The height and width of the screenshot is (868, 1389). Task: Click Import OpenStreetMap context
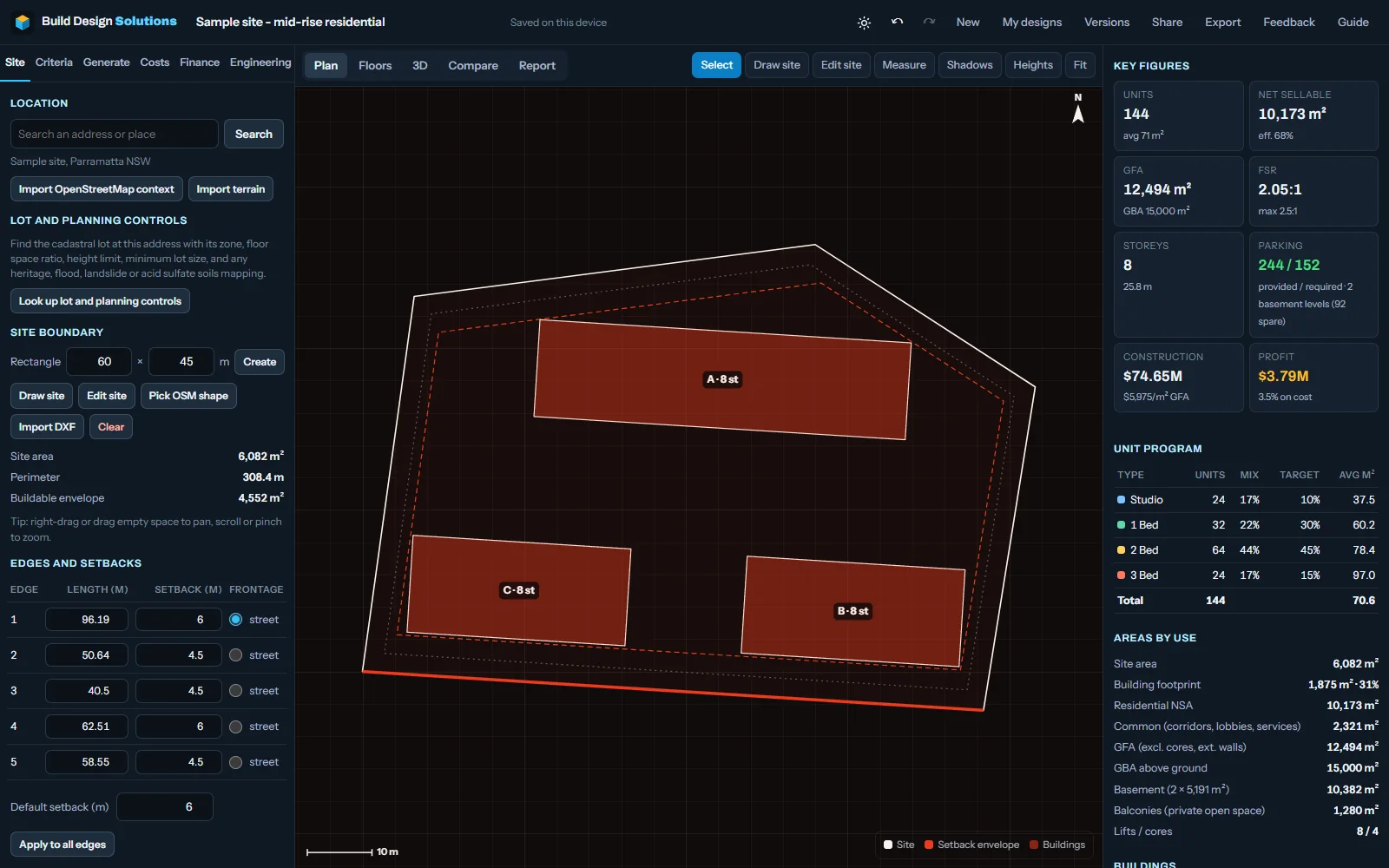coord(96,189)
